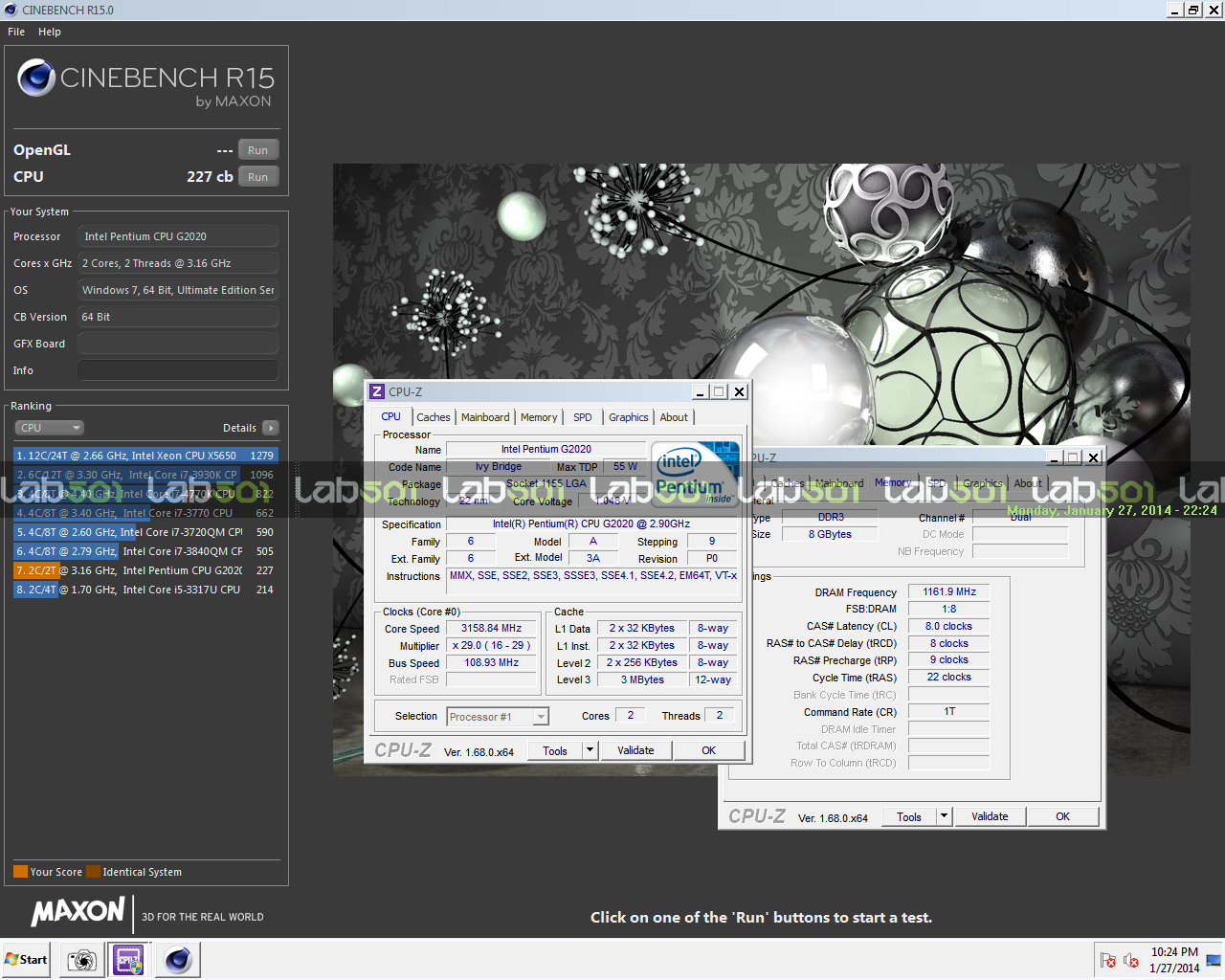Click the empty GFX Board field
The image size is (1225, 980).
point(178,344)
